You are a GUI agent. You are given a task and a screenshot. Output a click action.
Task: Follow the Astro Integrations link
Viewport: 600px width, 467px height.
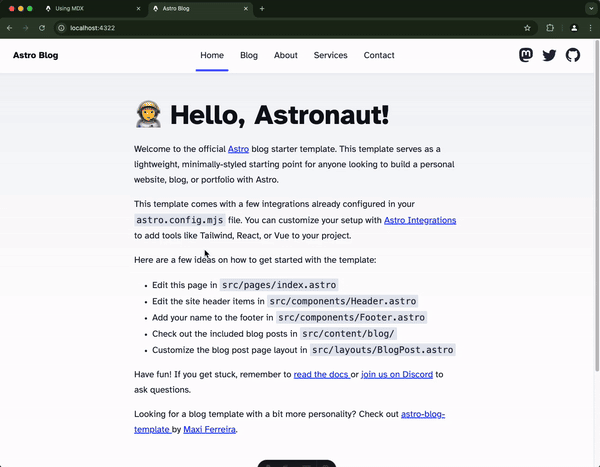(420, 220)
